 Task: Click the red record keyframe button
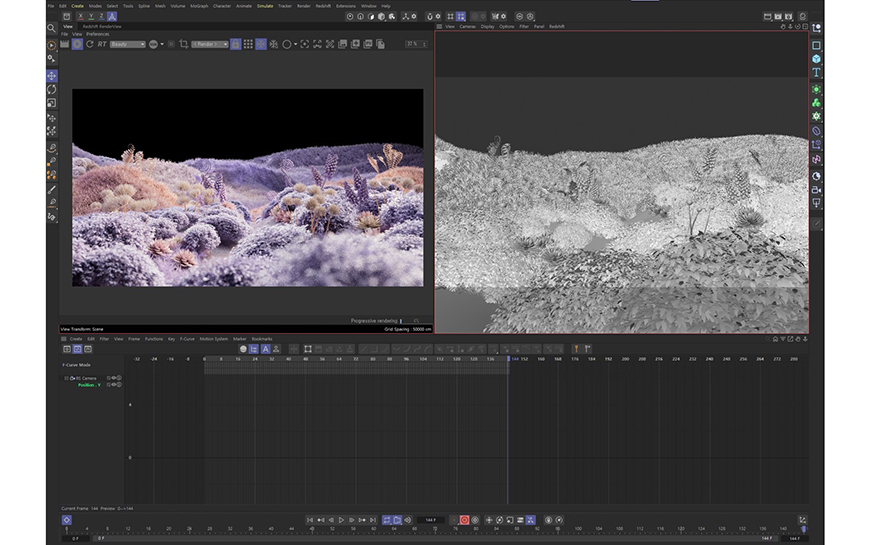click(464, 520)
